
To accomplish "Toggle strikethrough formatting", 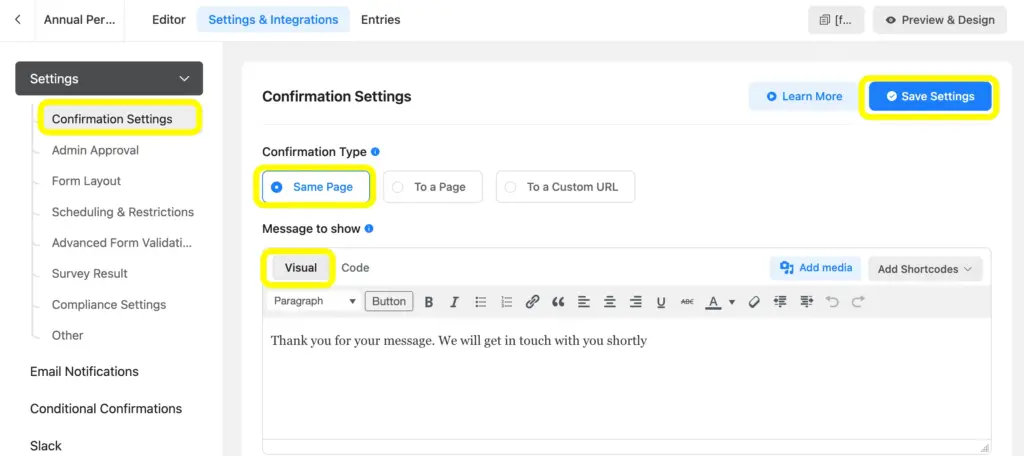I will [687, 302].
